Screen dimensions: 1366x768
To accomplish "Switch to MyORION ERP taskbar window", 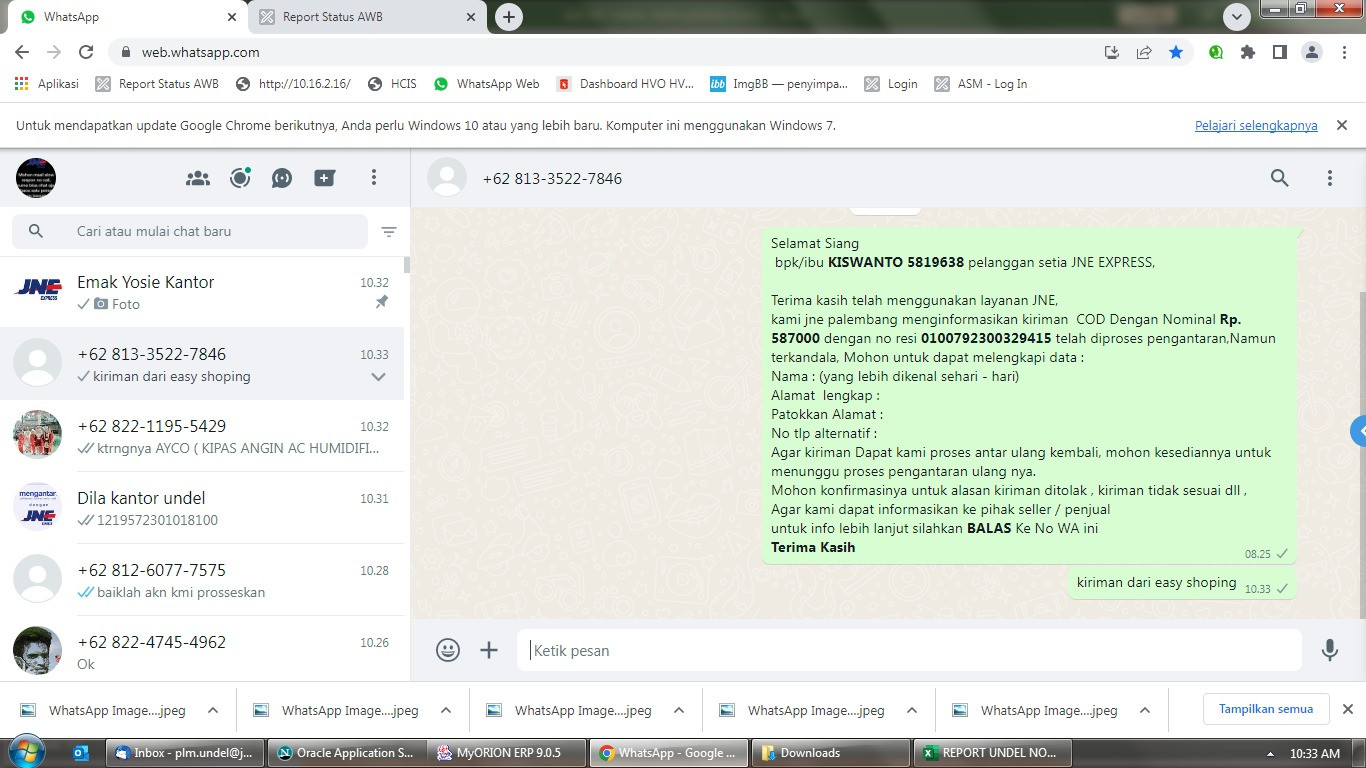I will click(507, 753).
